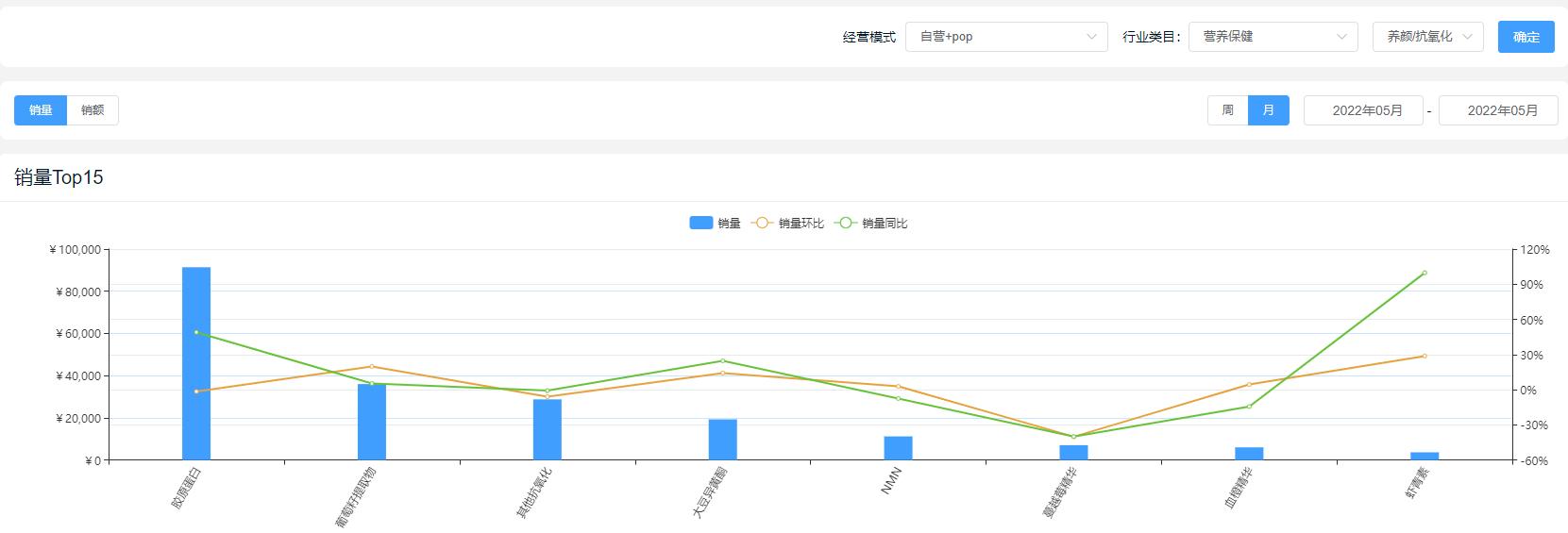Click the 胶原蛋白 axis label
Image resolution: width=1568 pixels, height=533 pixels.
[x=186, y=488]
